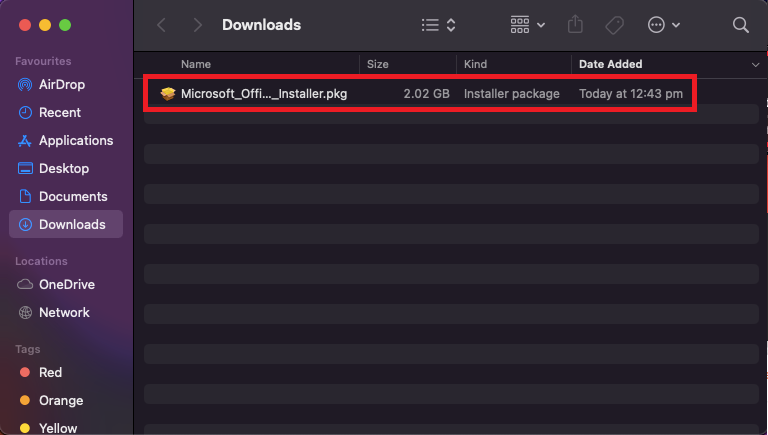This screenshot has height=435, width=768.
Task: Click the 'Downloads' window title
Action: click(x=262, y=25)
